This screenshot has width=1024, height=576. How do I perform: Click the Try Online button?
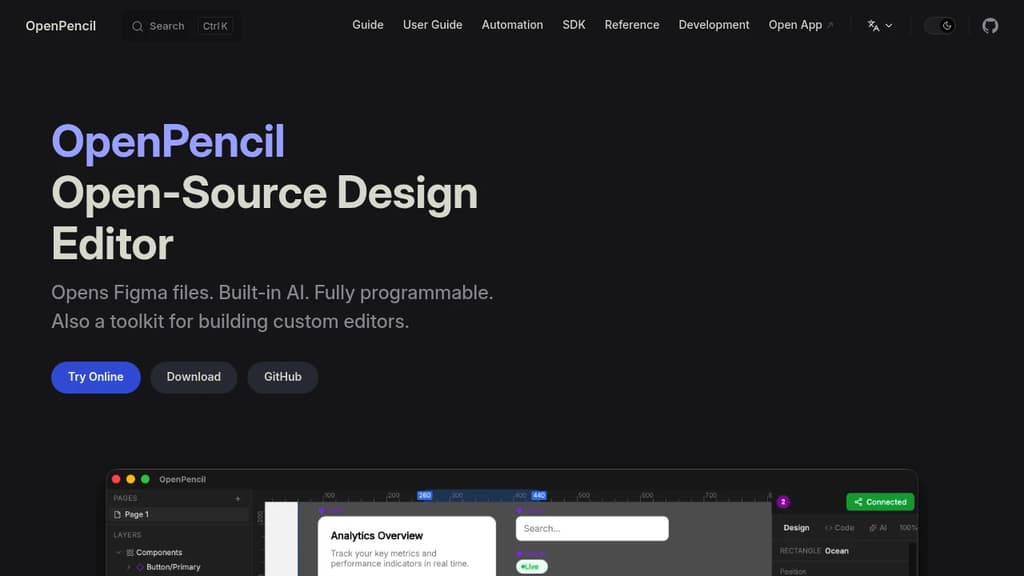(95, 377)
